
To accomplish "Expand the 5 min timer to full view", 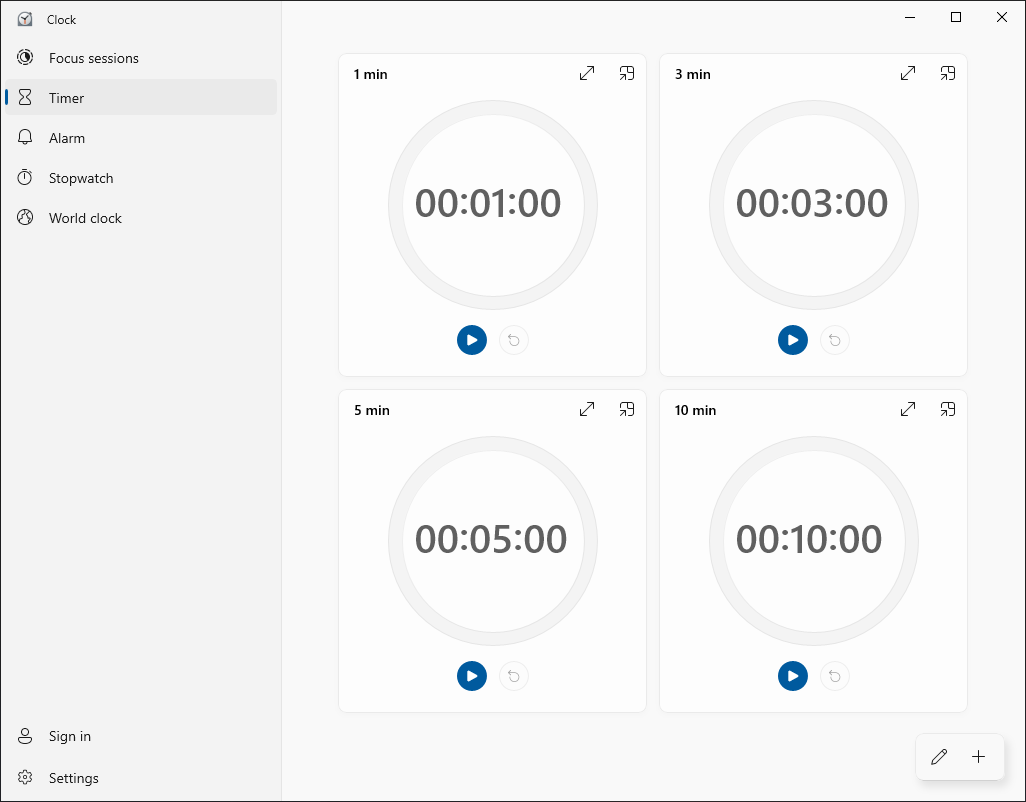I will point(587,410).
